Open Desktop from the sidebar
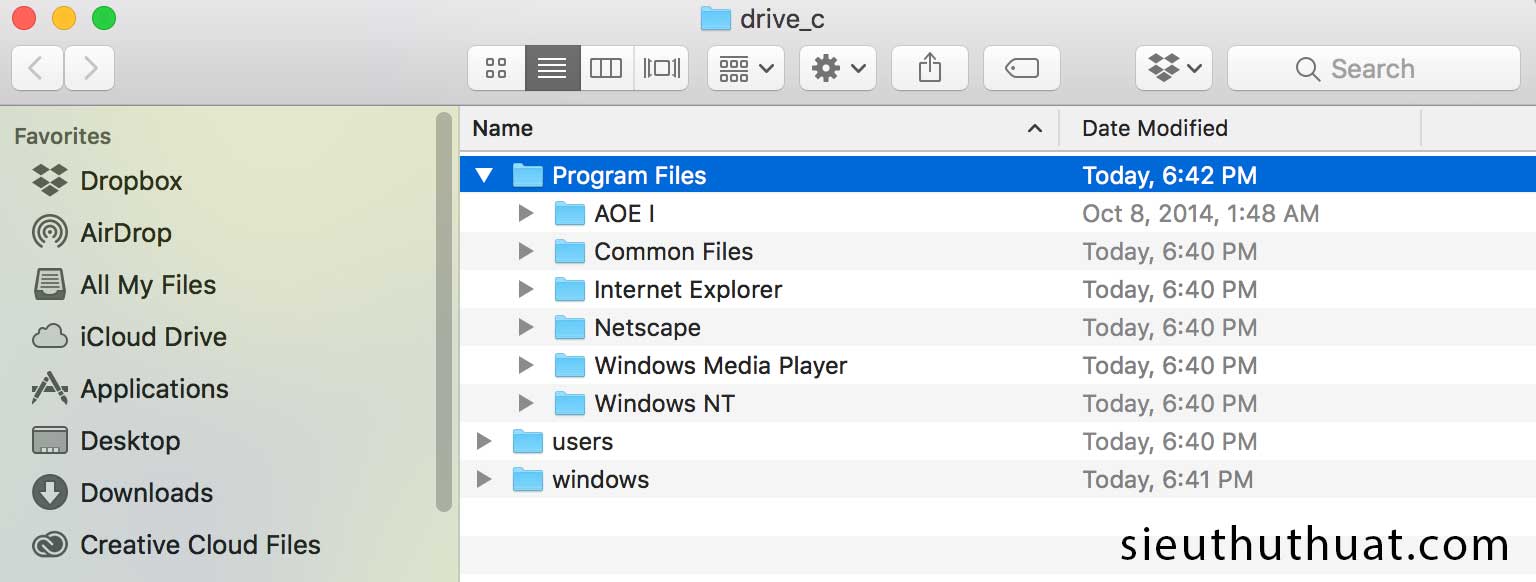1536x582 pixels. (106, 441)
